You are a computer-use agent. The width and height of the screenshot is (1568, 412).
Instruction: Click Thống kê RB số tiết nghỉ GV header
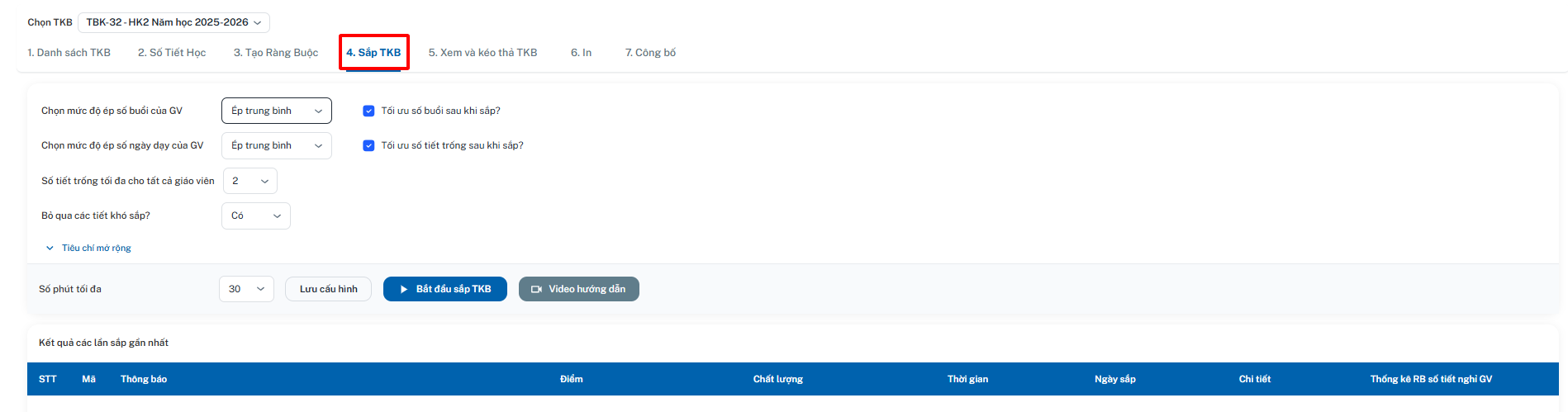point(1431,379)
